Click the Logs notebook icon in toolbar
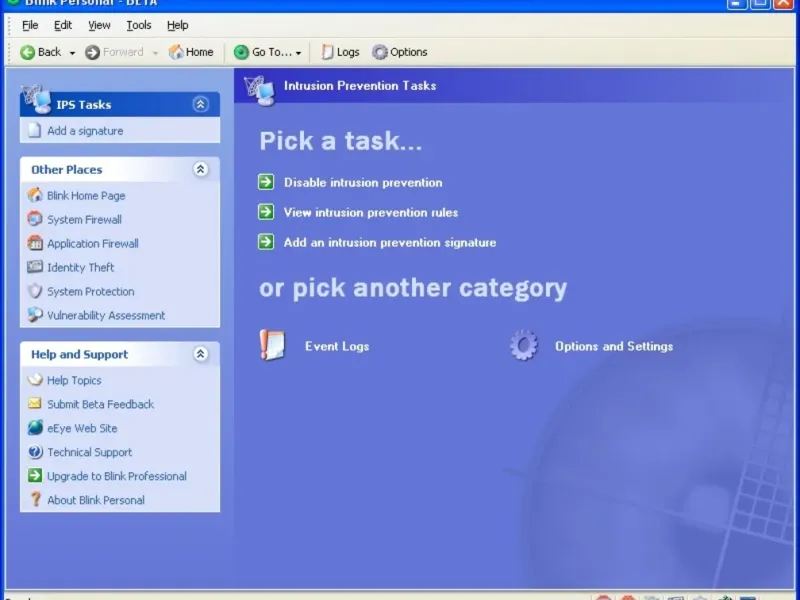800x600 pixels. pos(327,52)
